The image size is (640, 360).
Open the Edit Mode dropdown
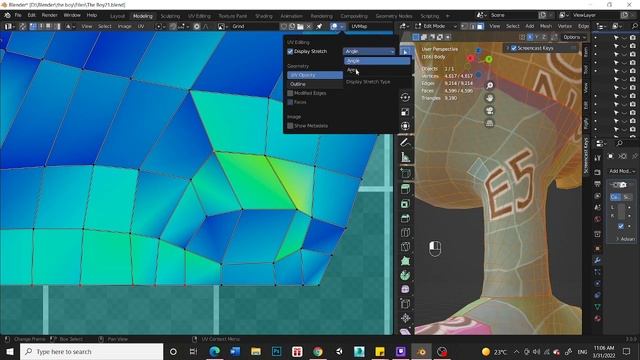(436, 26)
